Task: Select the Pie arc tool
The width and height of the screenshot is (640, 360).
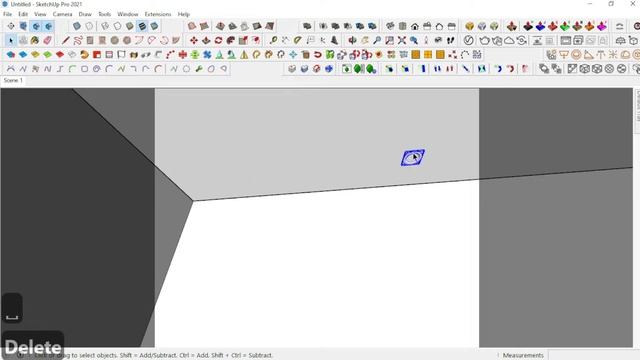Action: [x=176, y=40]
